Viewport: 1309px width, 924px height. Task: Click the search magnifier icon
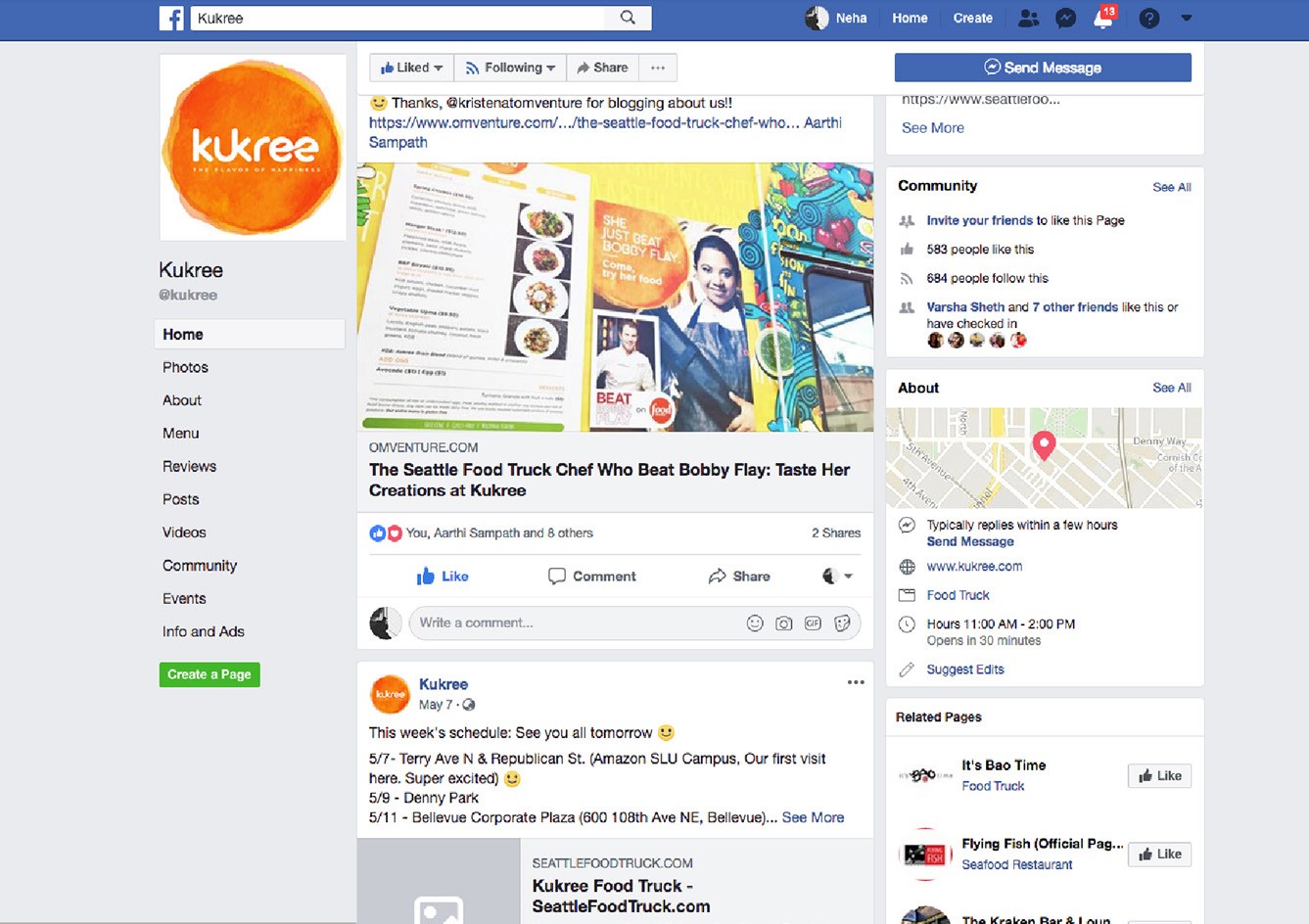pyautogui.click(x=628, y=18)
